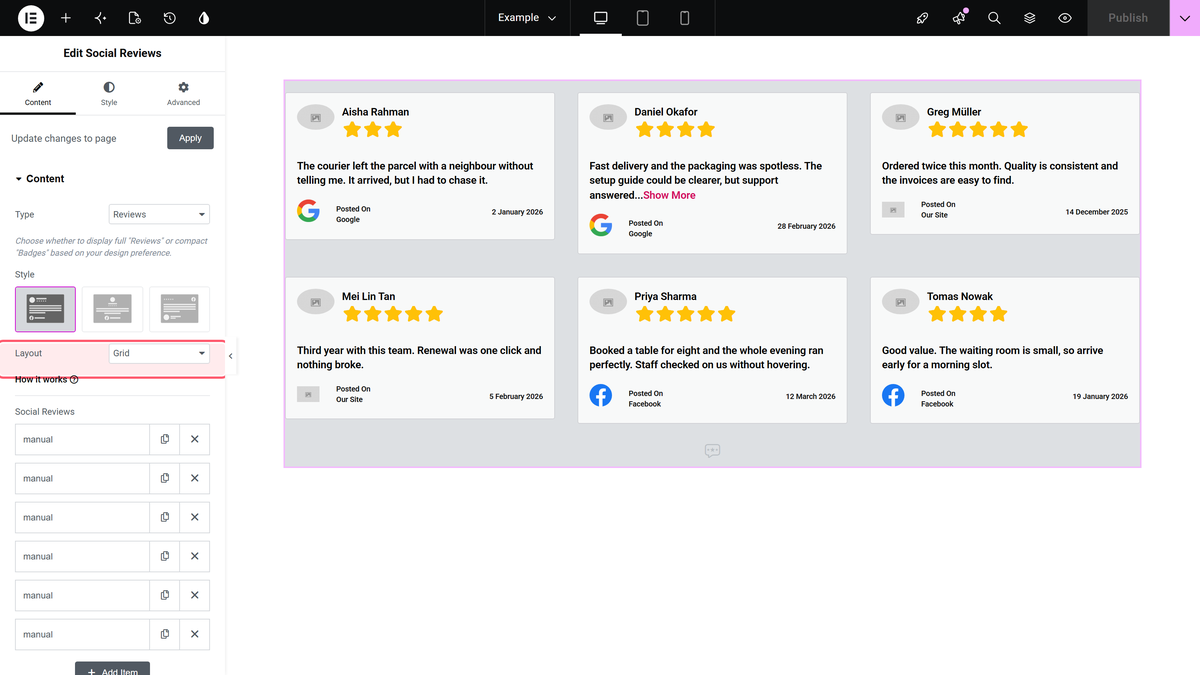Remove the sixth manual review item
Image resolution: width=1200 pixels, height=675 pixels.
pyautogui.click(x=195, y=634)
